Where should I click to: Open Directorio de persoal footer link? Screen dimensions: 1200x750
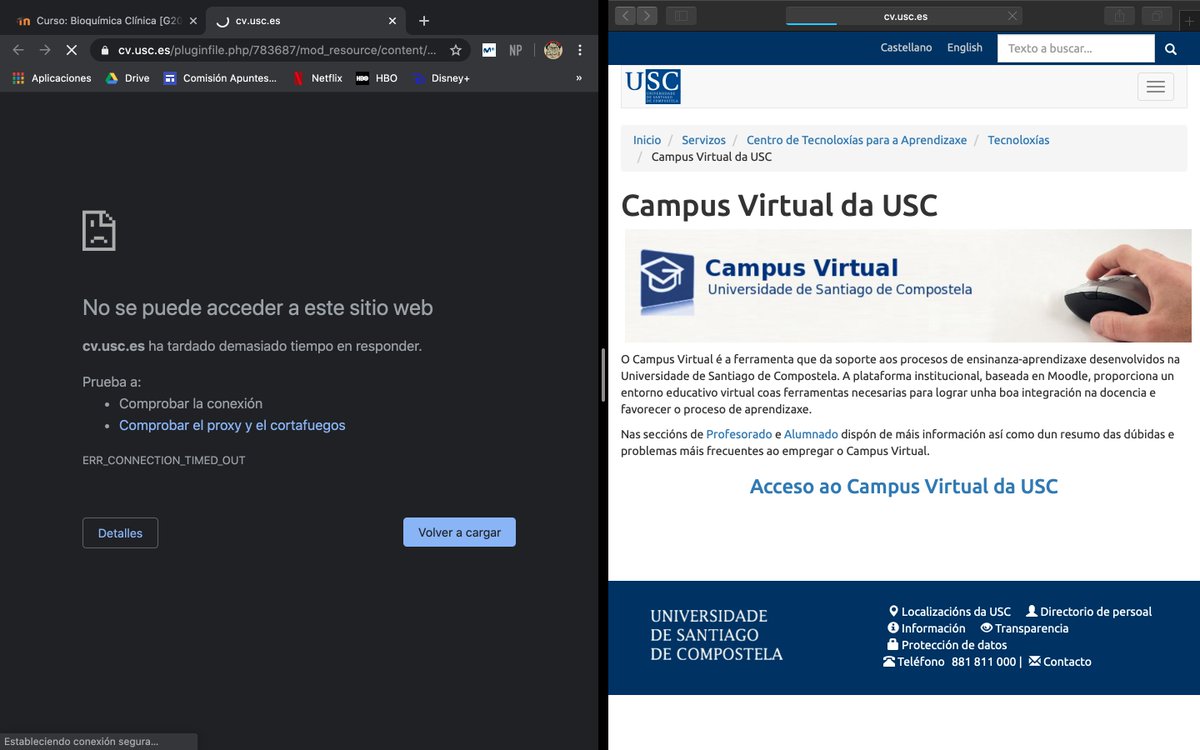pyautogui.click(x=1089, y=611)
